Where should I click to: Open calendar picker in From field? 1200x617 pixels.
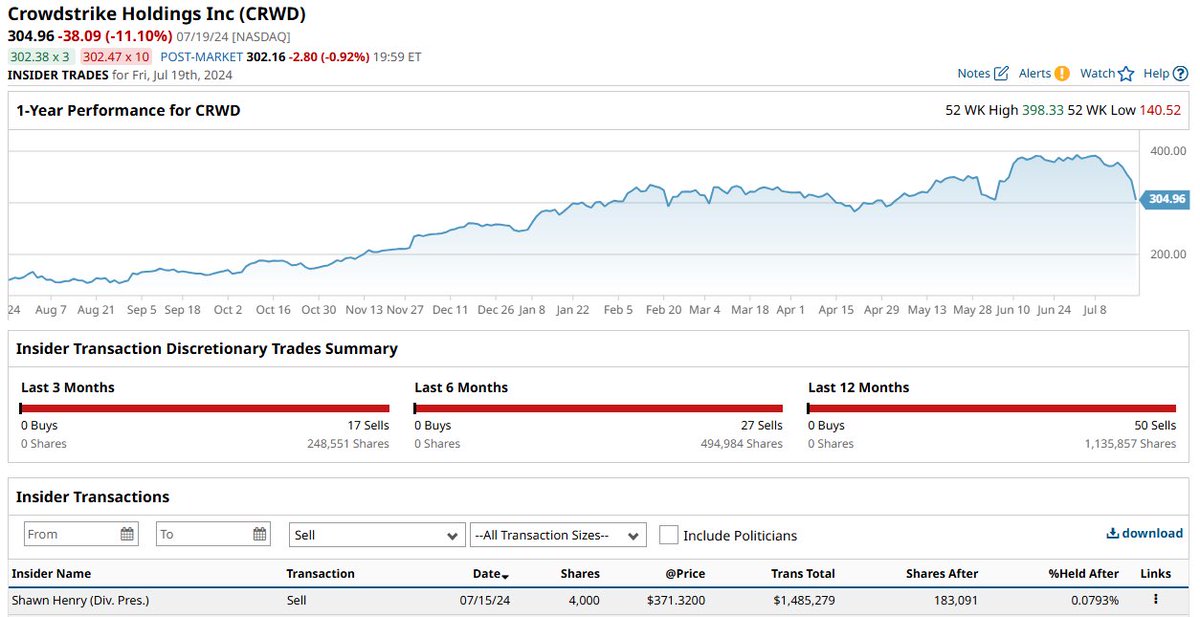pyautogui.click(x=127, y=534)
